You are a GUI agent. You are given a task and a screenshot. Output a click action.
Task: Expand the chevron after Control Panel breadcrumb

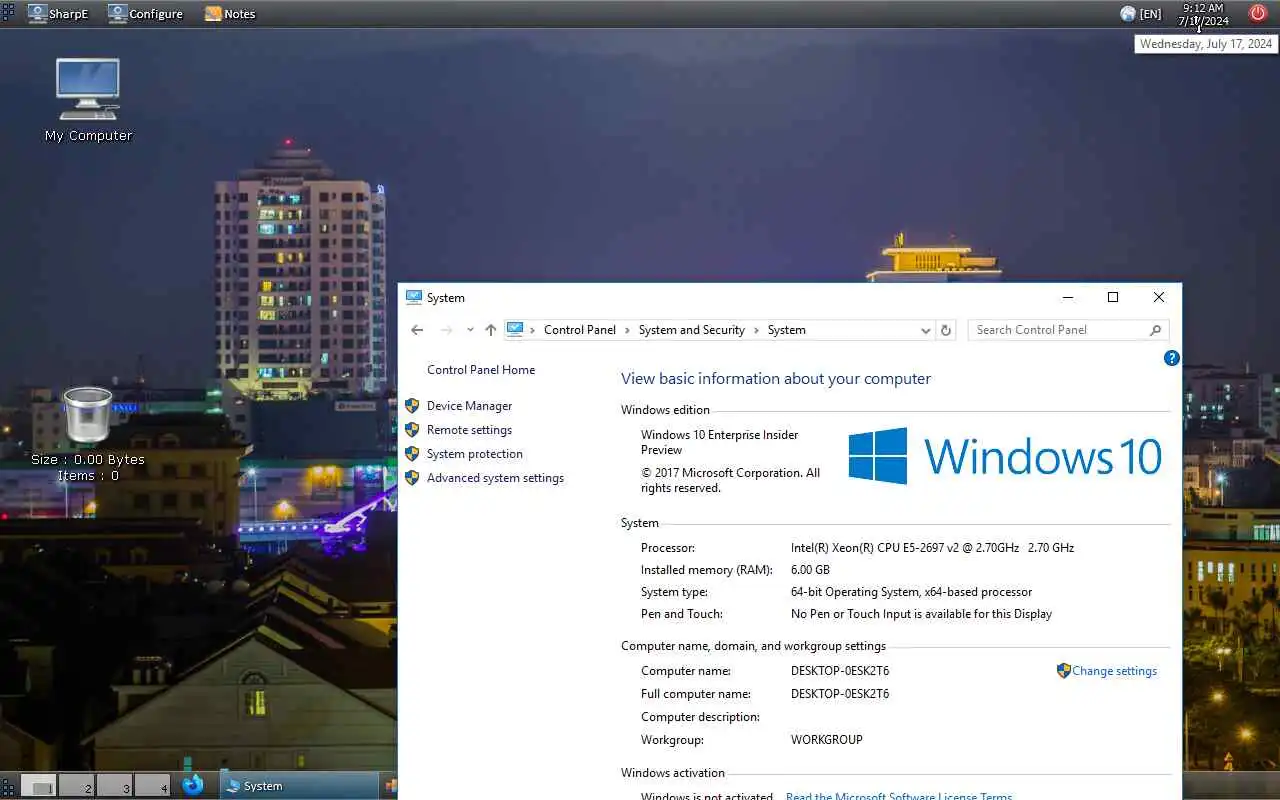(x=627, y=330)
